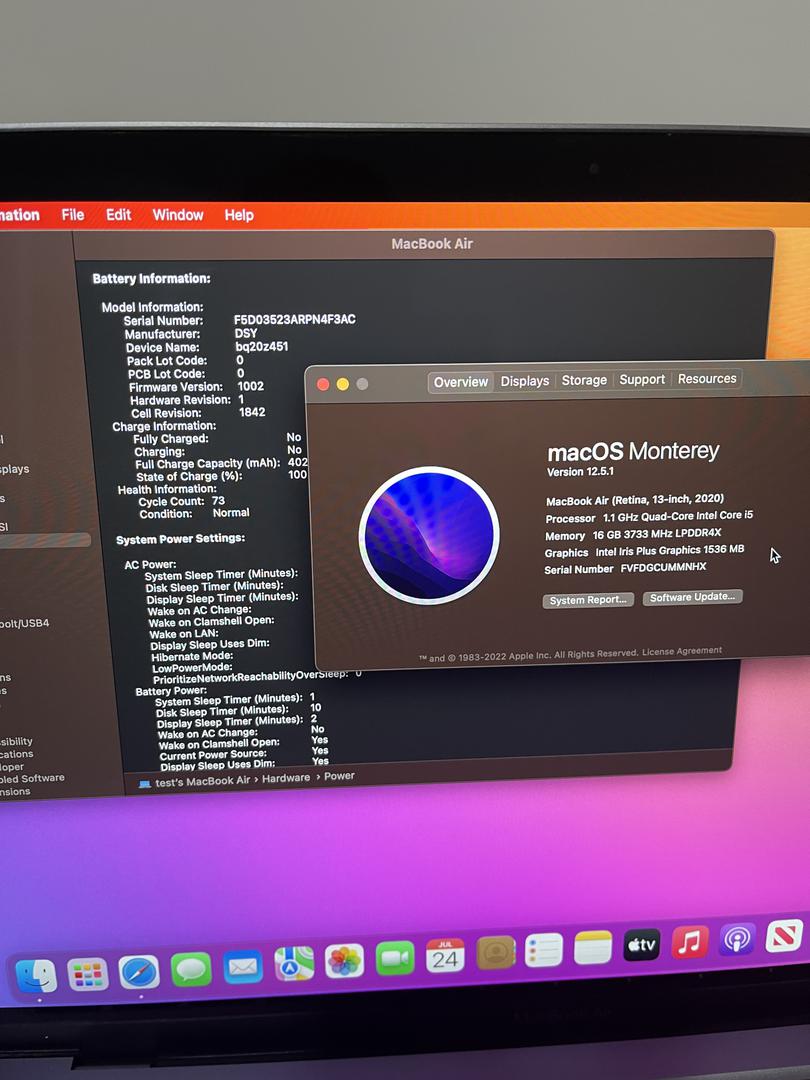The width and height of the screenshot is (810, 1080).
Task: Open Podcasts from the Dock
Action: 738,940
